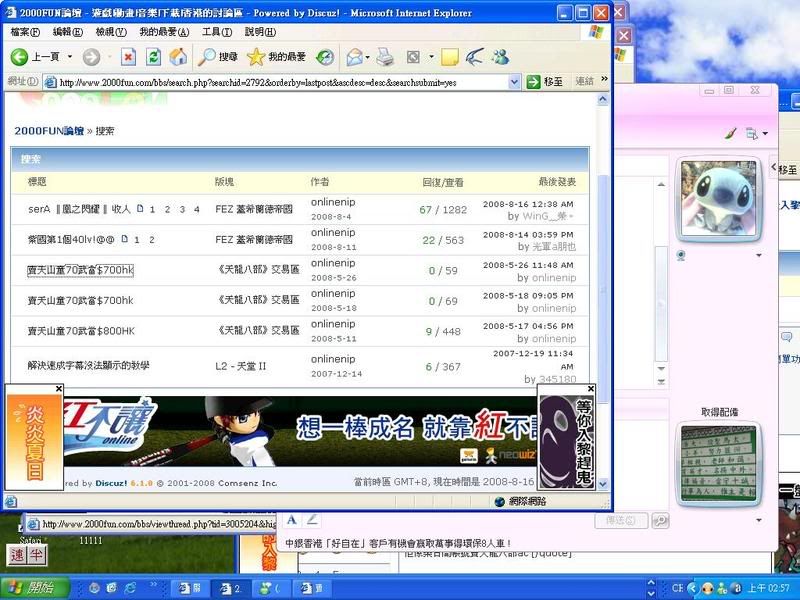This screenshot has height=600, width=800.
Task: Toggle the 速 input method button
Action: [x=17, y=555]
